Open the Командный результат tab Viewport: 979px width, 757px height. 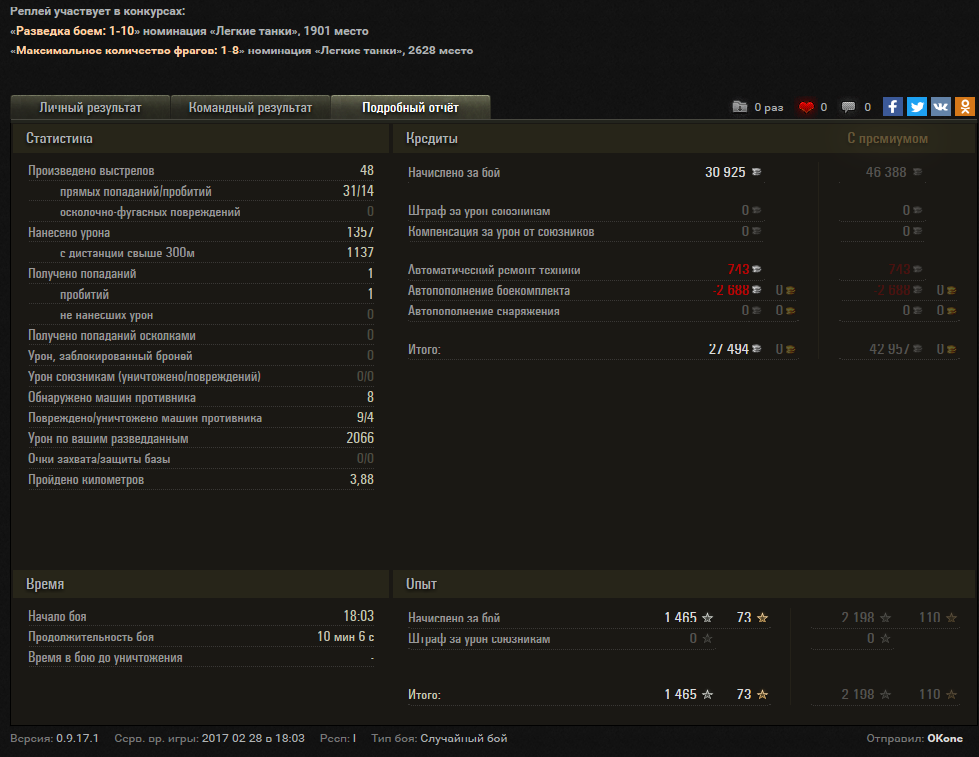point(250,107)
